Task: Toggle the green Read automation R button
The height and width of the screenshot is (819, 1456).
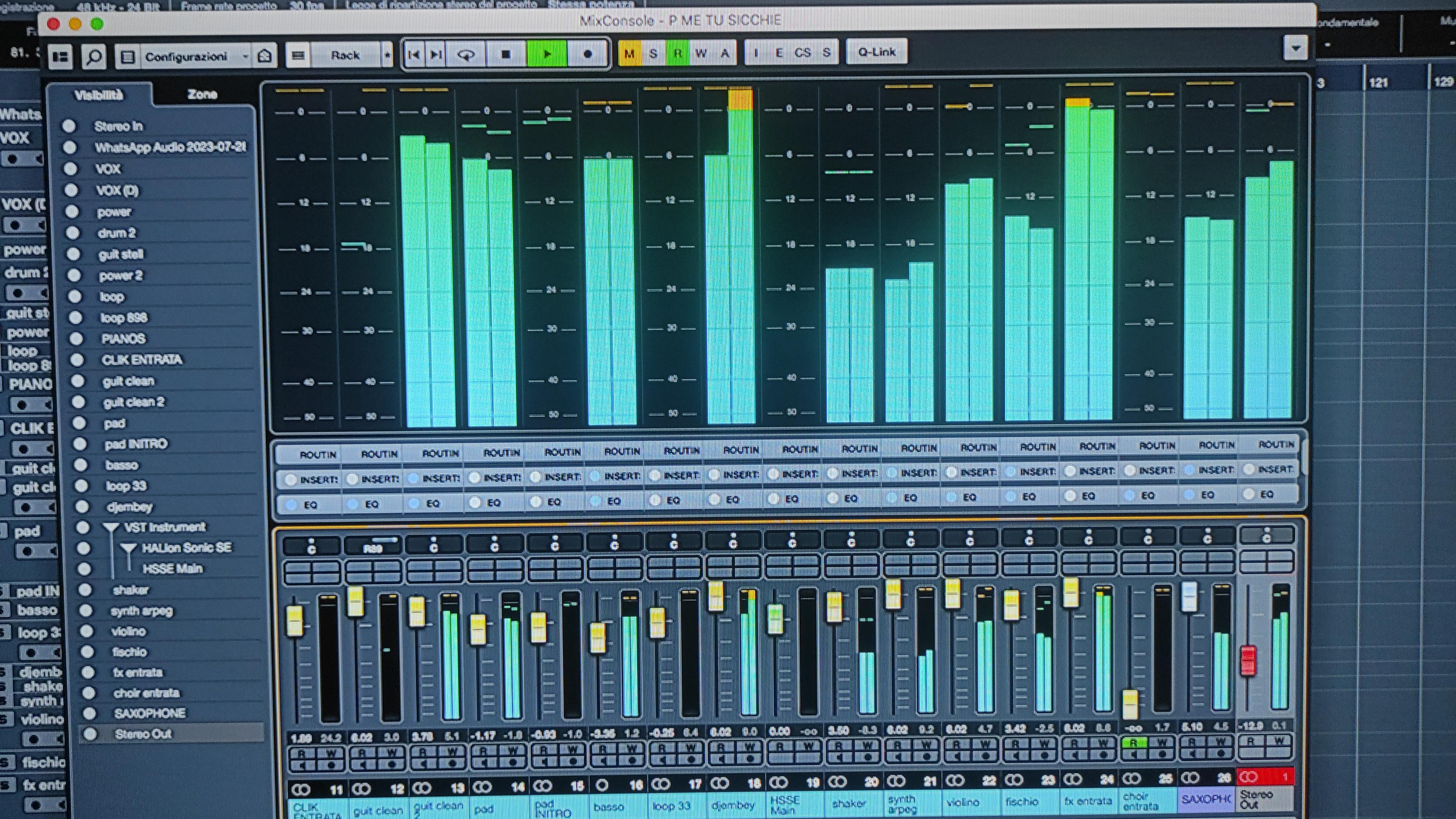Action: click(677, 54)
